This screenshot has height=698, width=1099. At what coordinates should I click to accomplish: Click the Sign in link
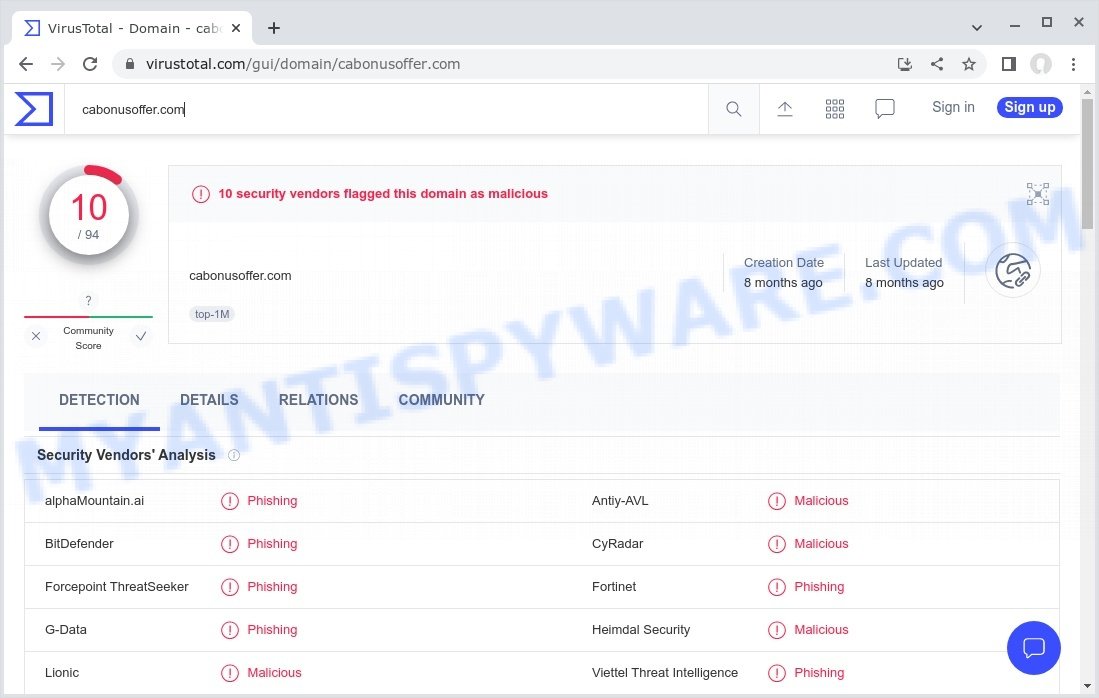[x=953, y=107]
